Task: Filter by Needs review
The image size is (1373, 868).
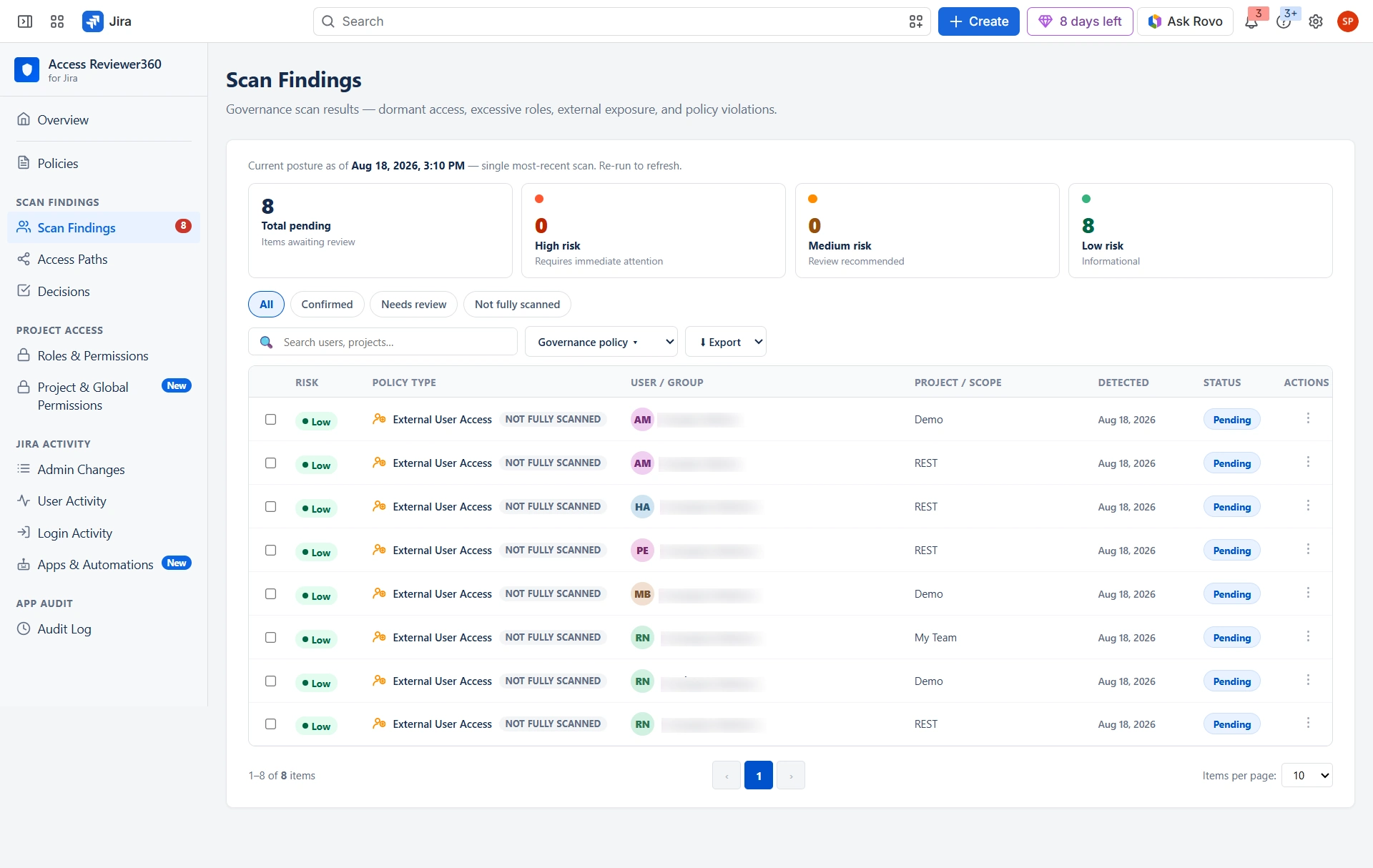Action: [413, 305]
